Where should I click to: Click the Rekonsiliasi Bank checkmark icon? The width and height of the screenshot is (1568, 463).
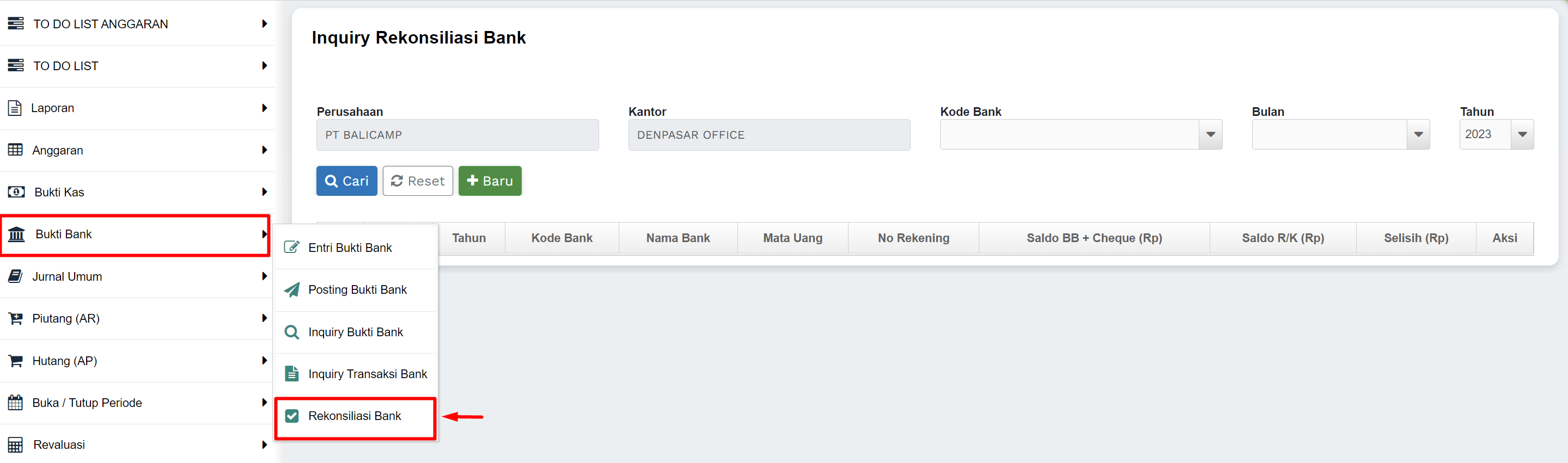coord(292,416)
